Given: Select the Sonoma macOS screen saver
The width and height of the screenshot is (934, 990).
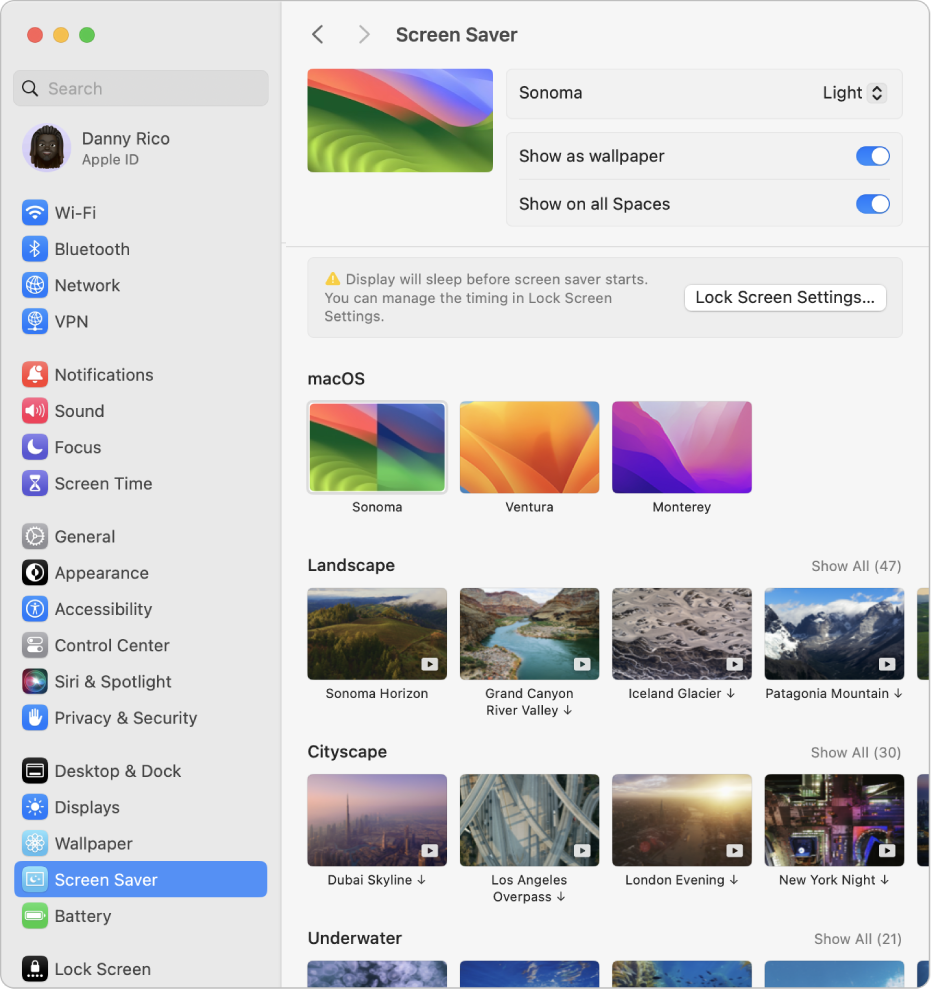Looking at the screenshot, I should pyautogui.click(x=377, y=447).
